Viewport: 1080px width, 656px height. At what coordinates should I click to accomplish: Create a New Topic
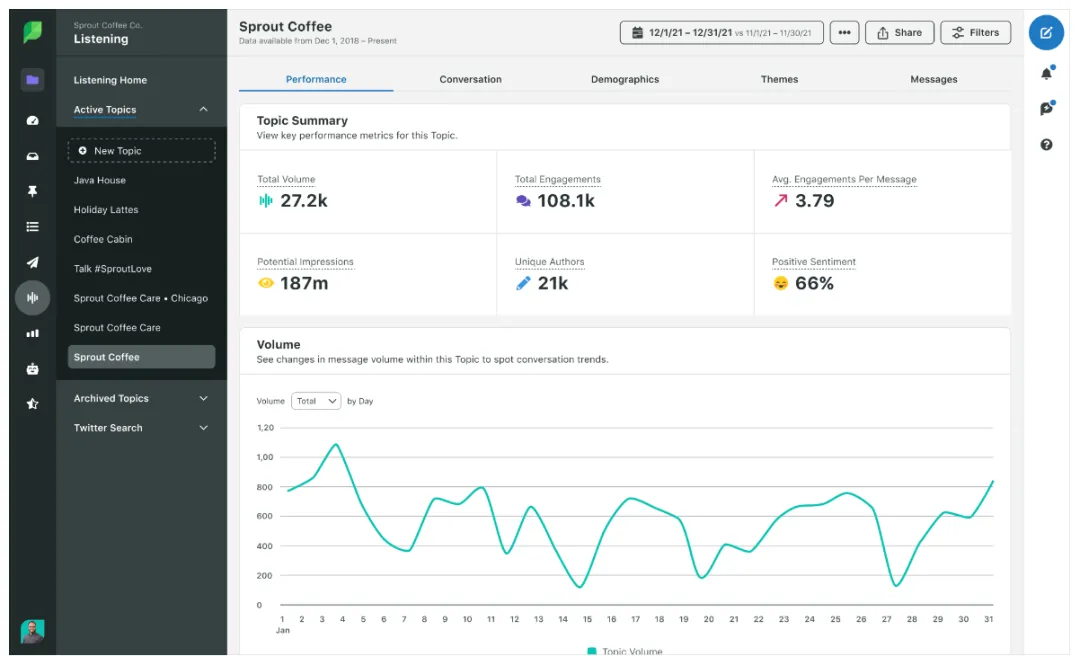(x=141, y=151)
